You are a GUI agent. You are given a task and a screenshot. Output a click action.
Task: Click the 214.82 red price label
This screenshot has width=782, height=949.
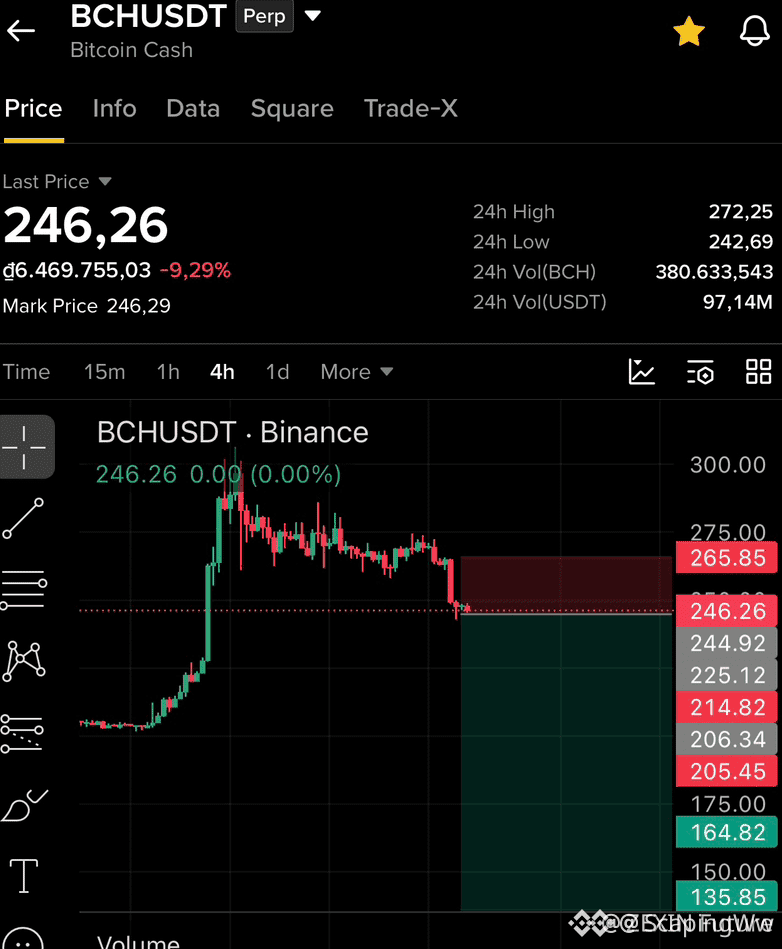[x=727, y=707]
